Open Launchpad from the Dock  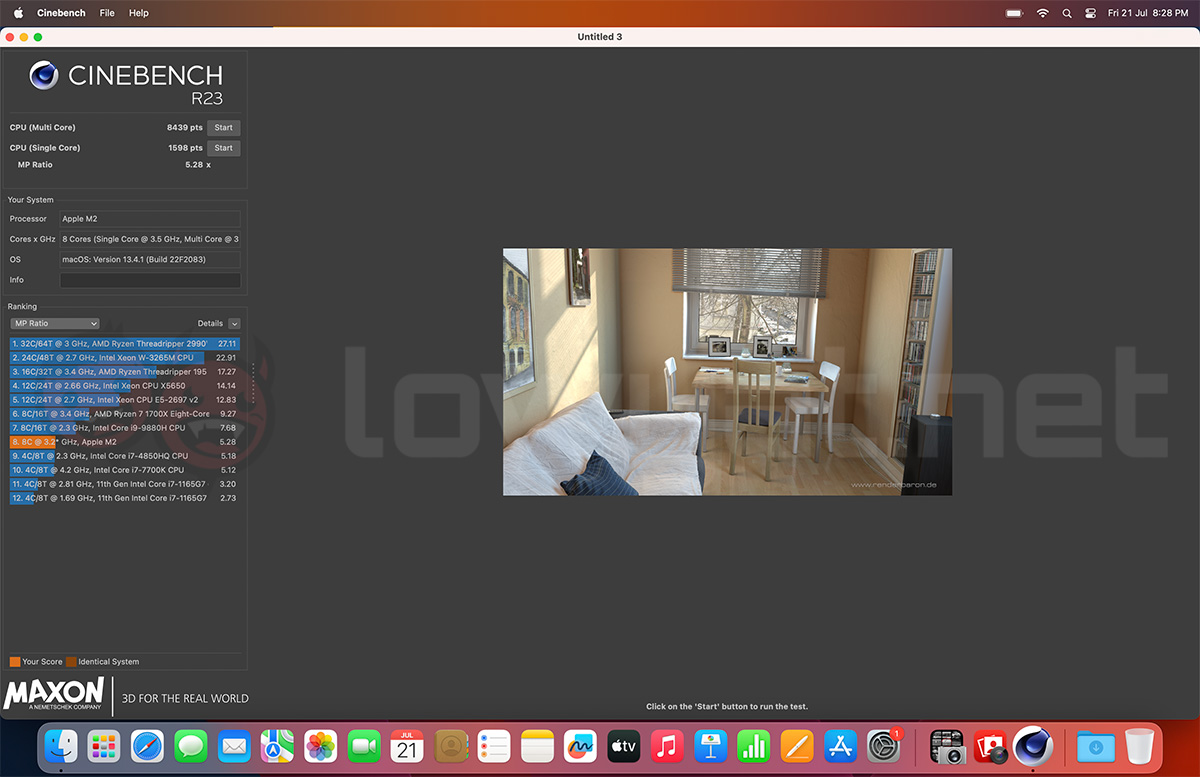pos(104,746)
